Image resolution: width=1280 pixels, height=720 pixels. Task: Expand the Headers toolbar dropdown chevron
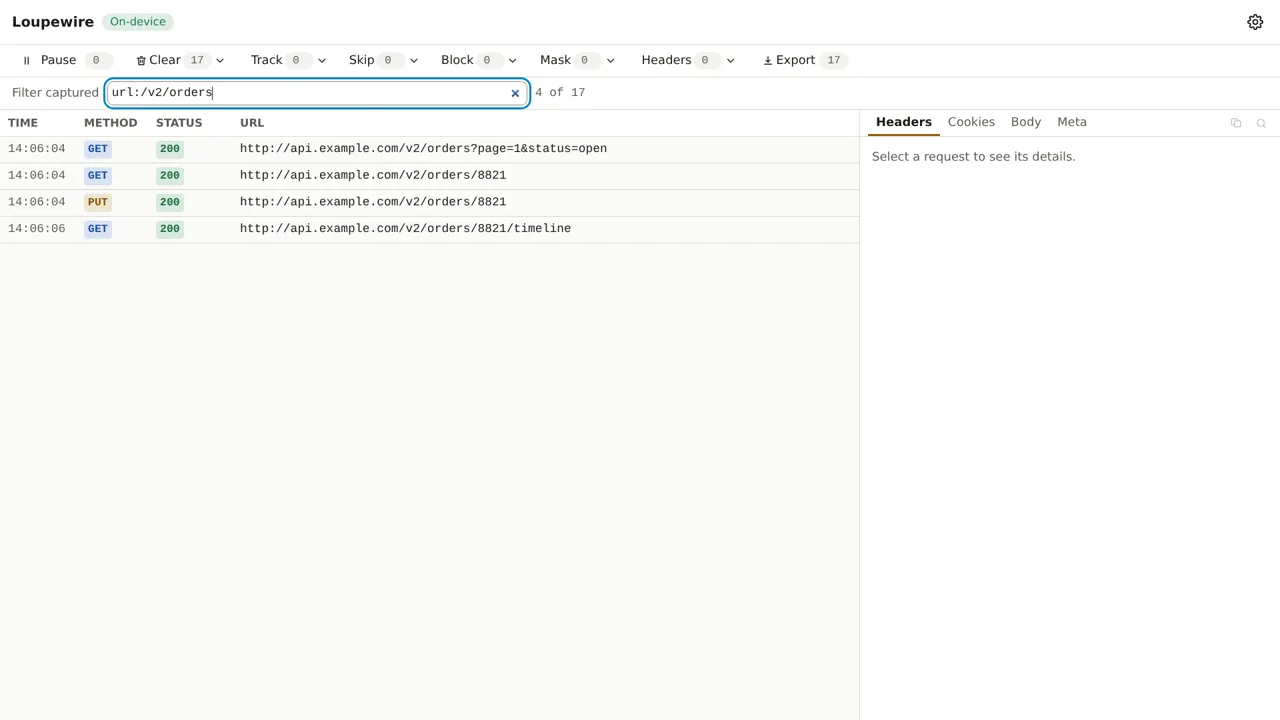point(730,60)
